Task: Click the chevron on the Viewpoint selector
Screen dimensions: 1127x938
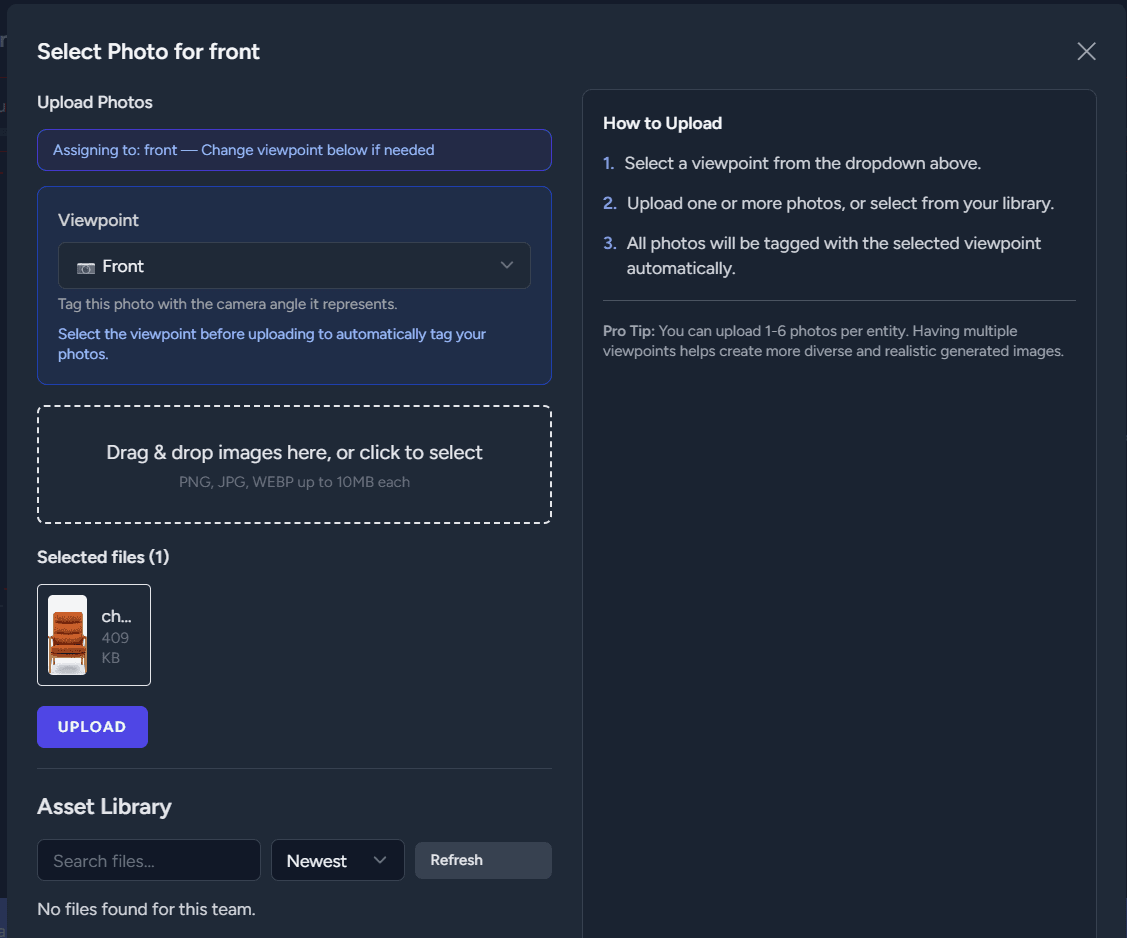Action: tap(506, 266)
